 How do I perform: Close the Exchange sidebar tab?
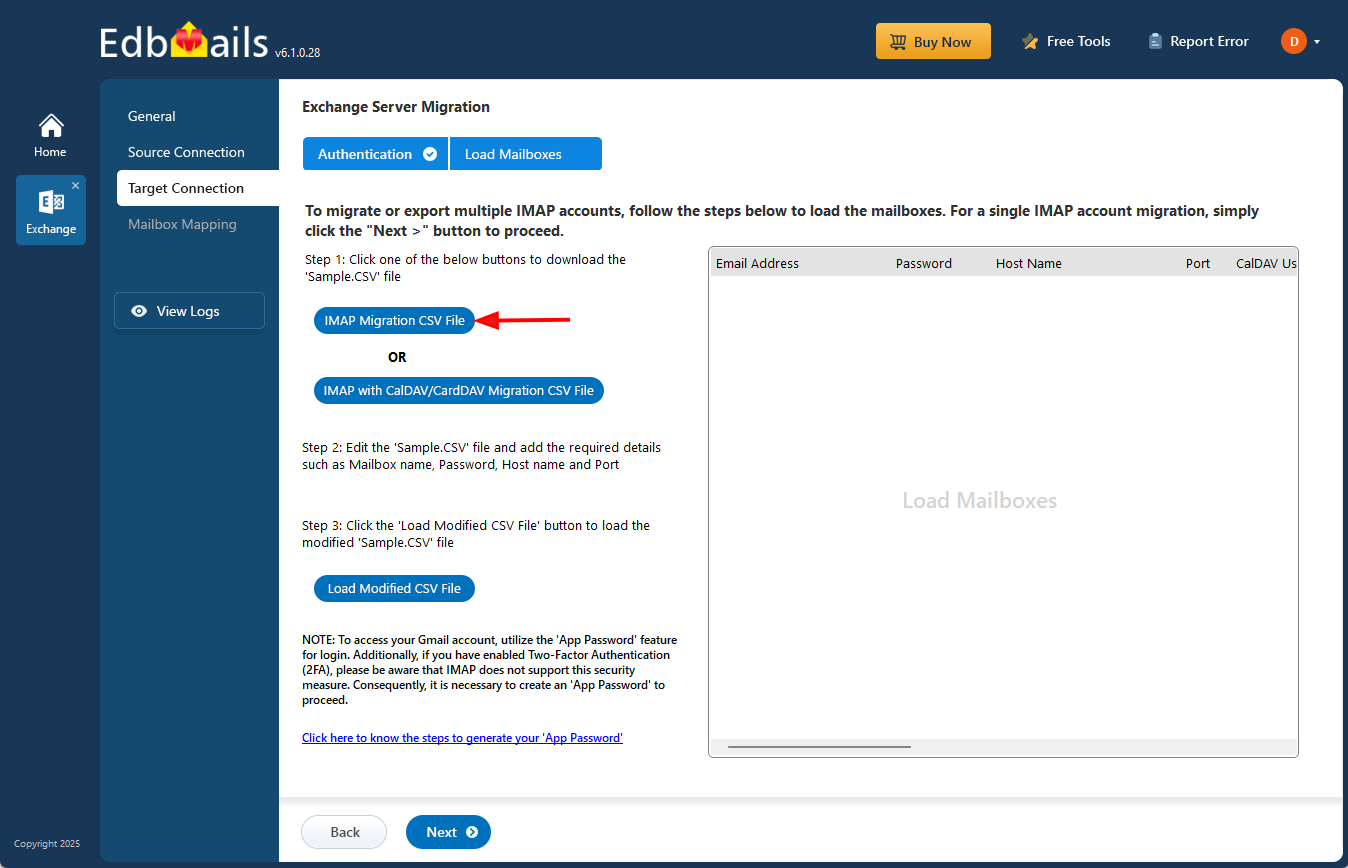[x=76, y=186]
